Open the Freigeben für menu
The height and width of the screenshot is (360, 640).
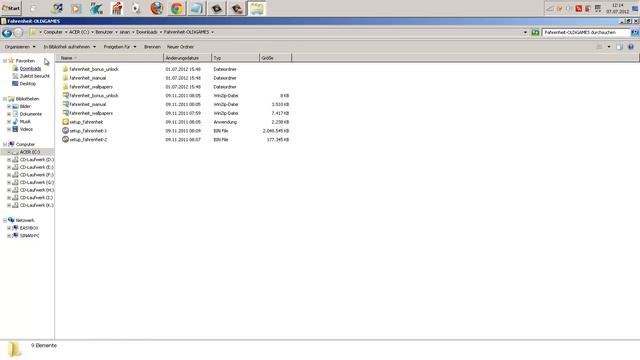click(x=120, y=47)
